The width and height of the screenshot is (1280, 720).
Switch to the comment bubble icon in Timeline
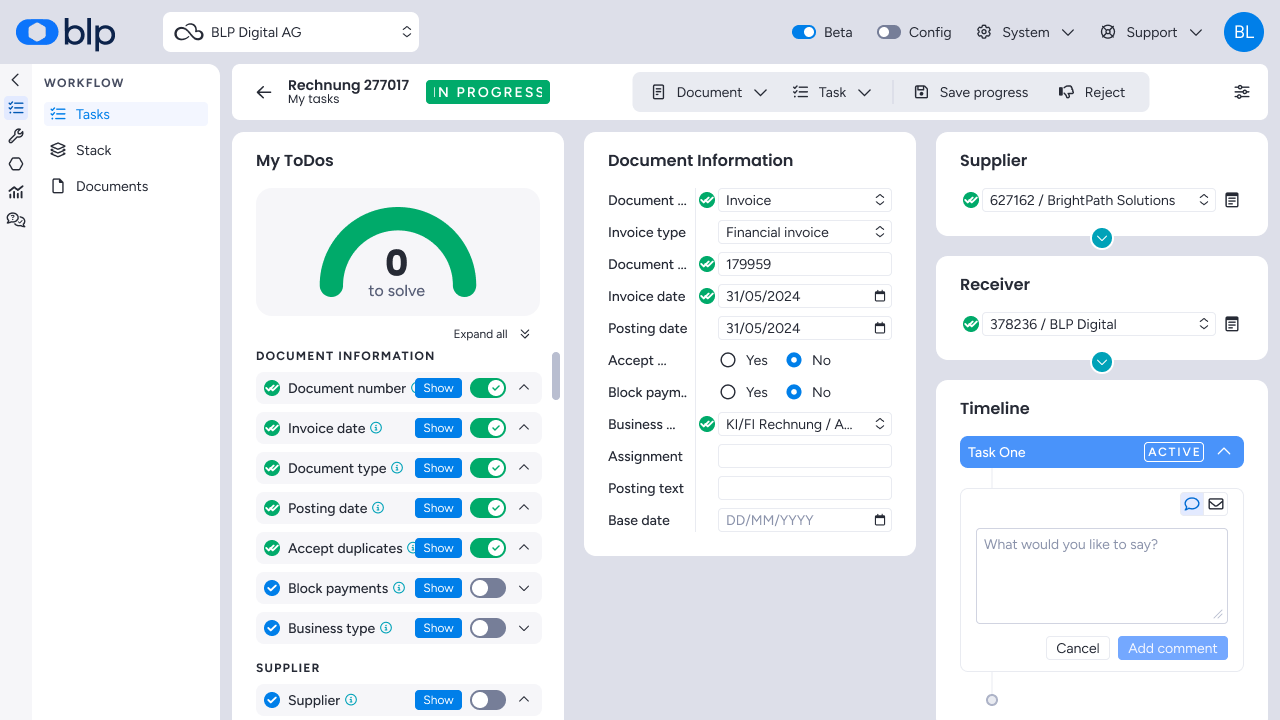1192,504
